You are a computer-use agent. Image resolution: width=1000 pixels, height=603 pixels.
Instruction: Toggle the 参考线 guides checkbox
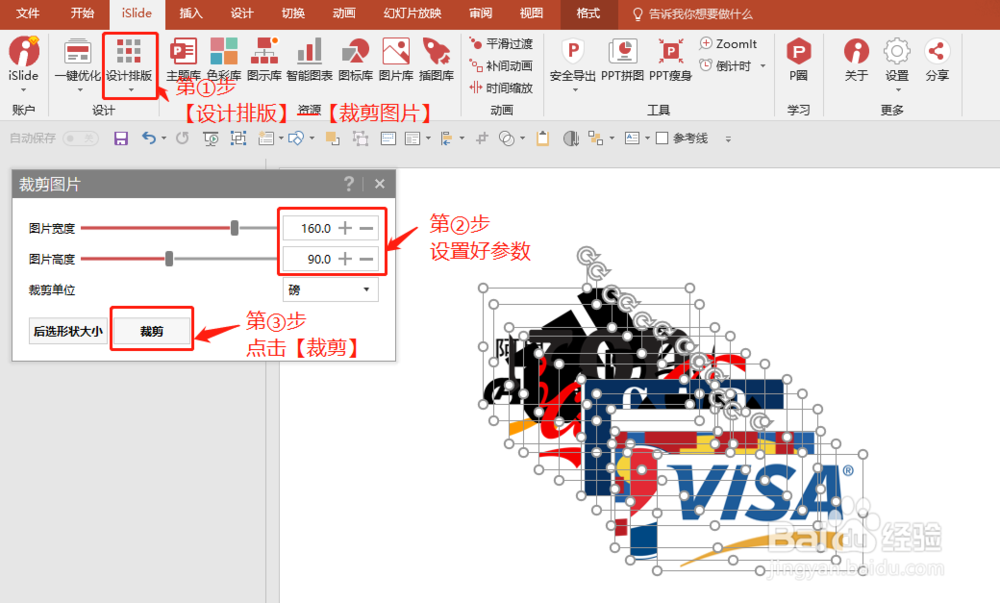click(x=662, y=138)
